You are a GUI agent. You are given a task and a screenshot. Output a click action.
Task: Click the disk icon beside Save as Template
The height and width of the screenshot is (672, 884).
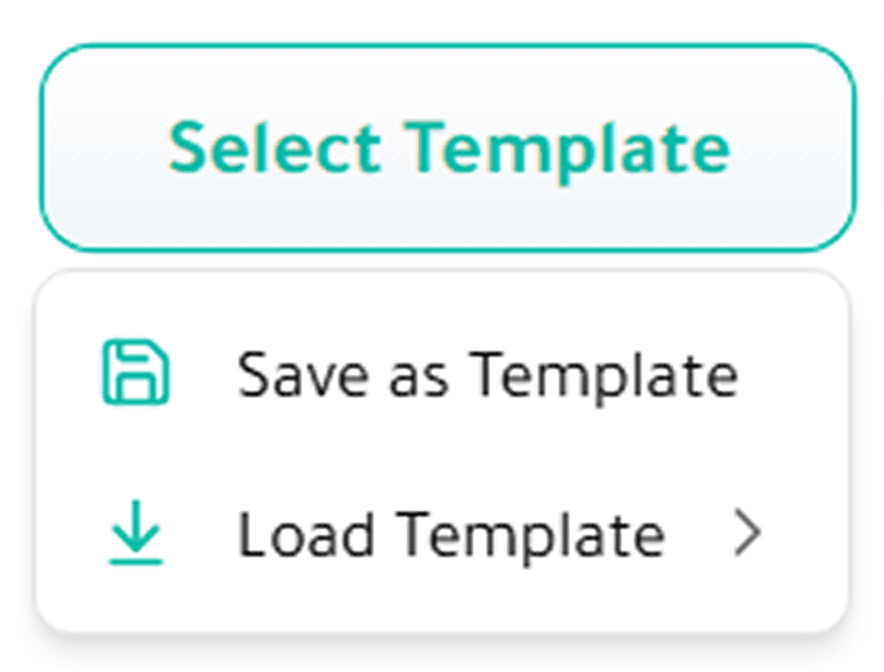coord(136,375)
